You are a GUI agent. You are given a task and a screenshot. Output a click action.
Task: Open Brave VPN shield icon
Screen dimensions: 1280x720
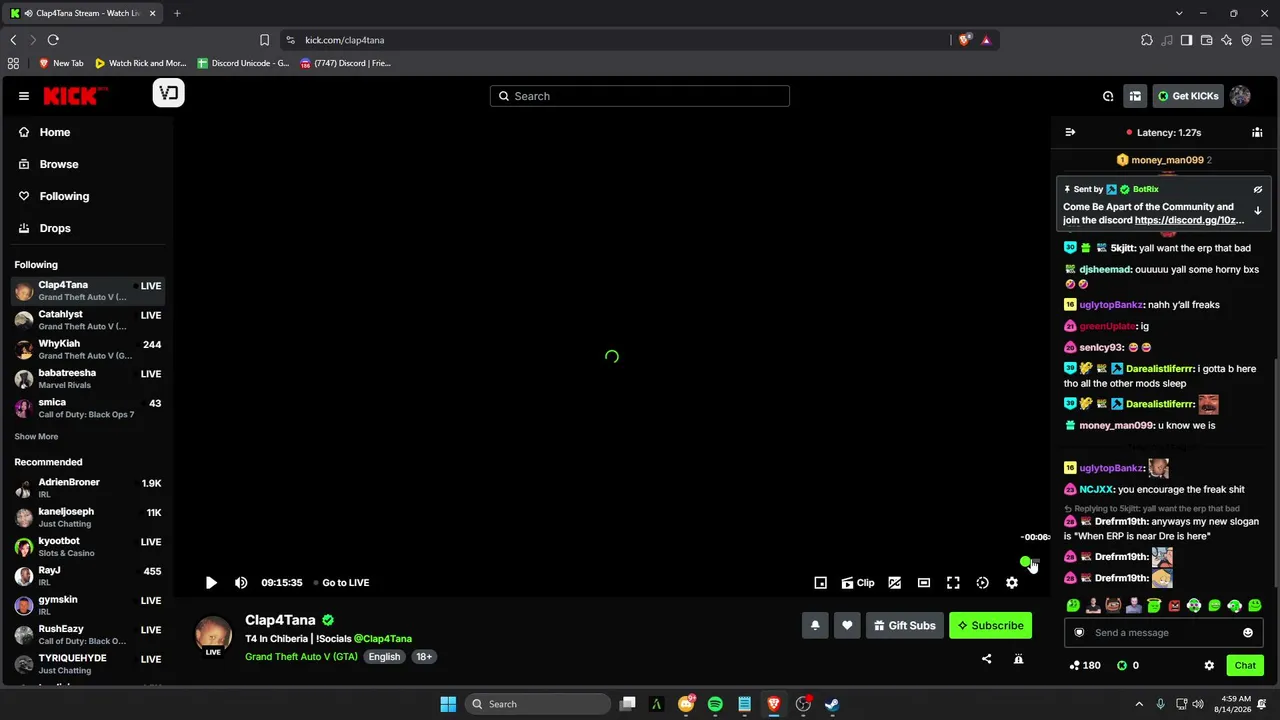(1246, 40)
